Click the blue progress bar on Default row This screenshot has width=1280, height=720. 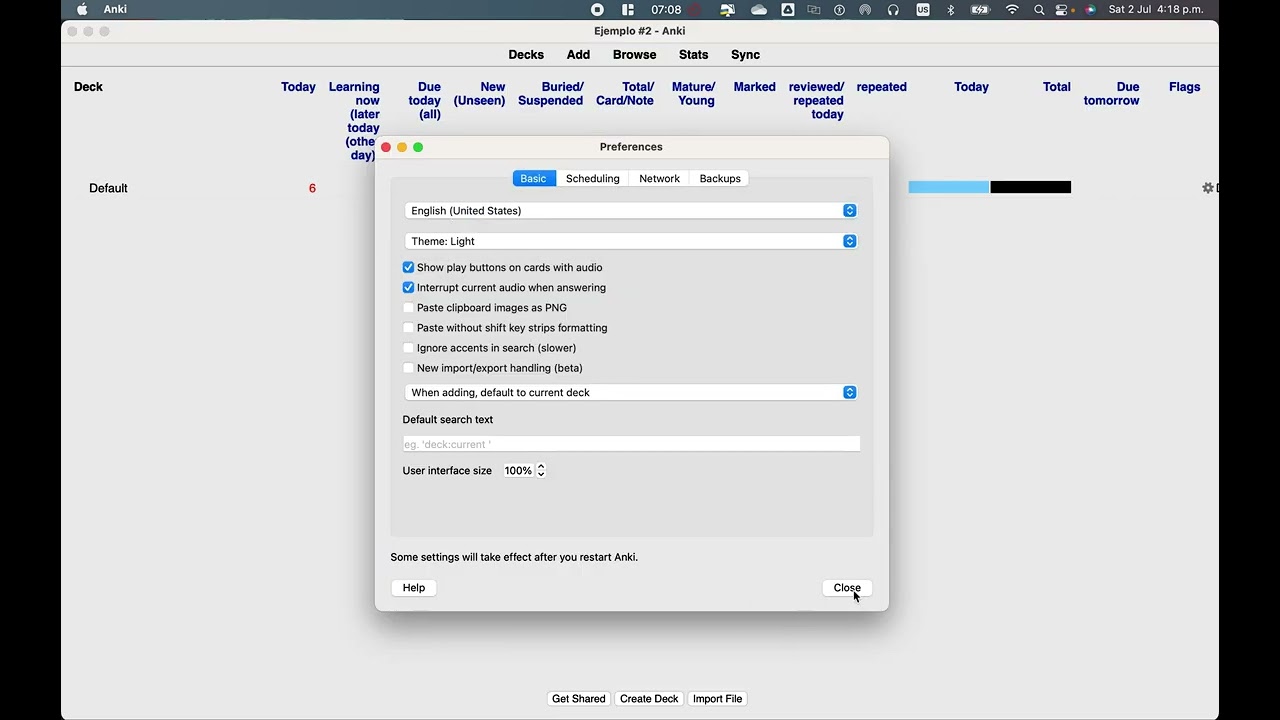pos(949,187)
